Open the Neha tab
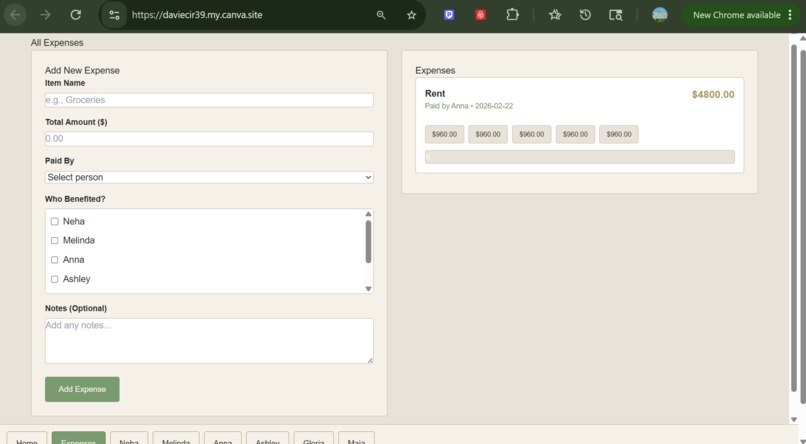 [x=129, y=438]
